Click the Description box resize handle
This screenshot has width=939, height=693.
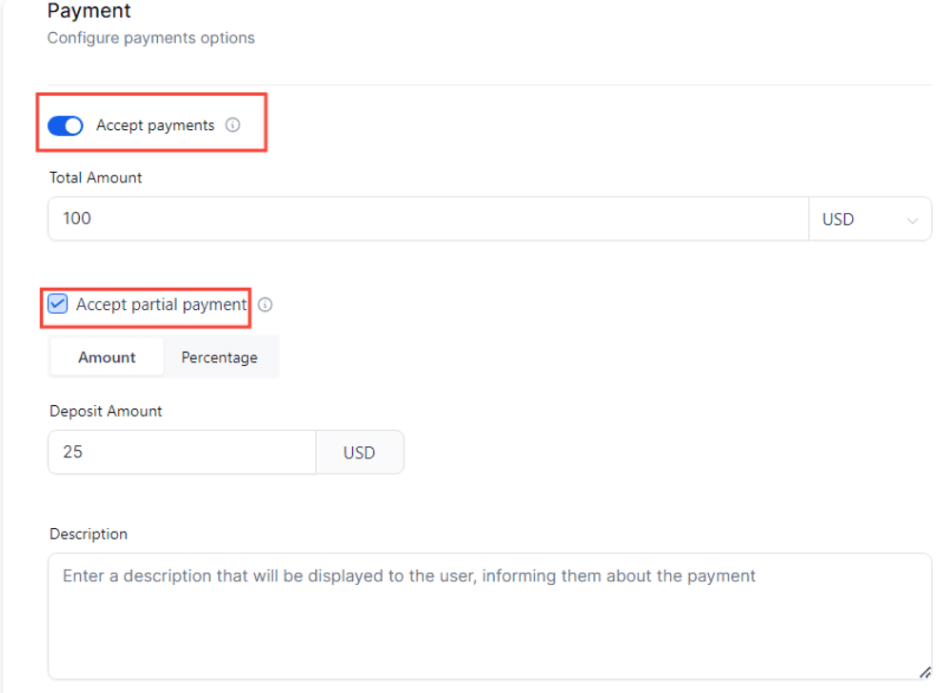click(924, 673)
